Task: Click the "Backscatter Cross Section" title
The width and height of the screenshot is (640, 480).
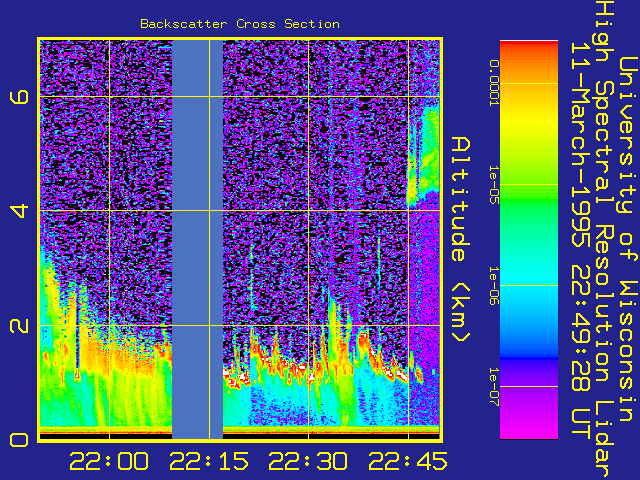Action: tap(240, 24)
